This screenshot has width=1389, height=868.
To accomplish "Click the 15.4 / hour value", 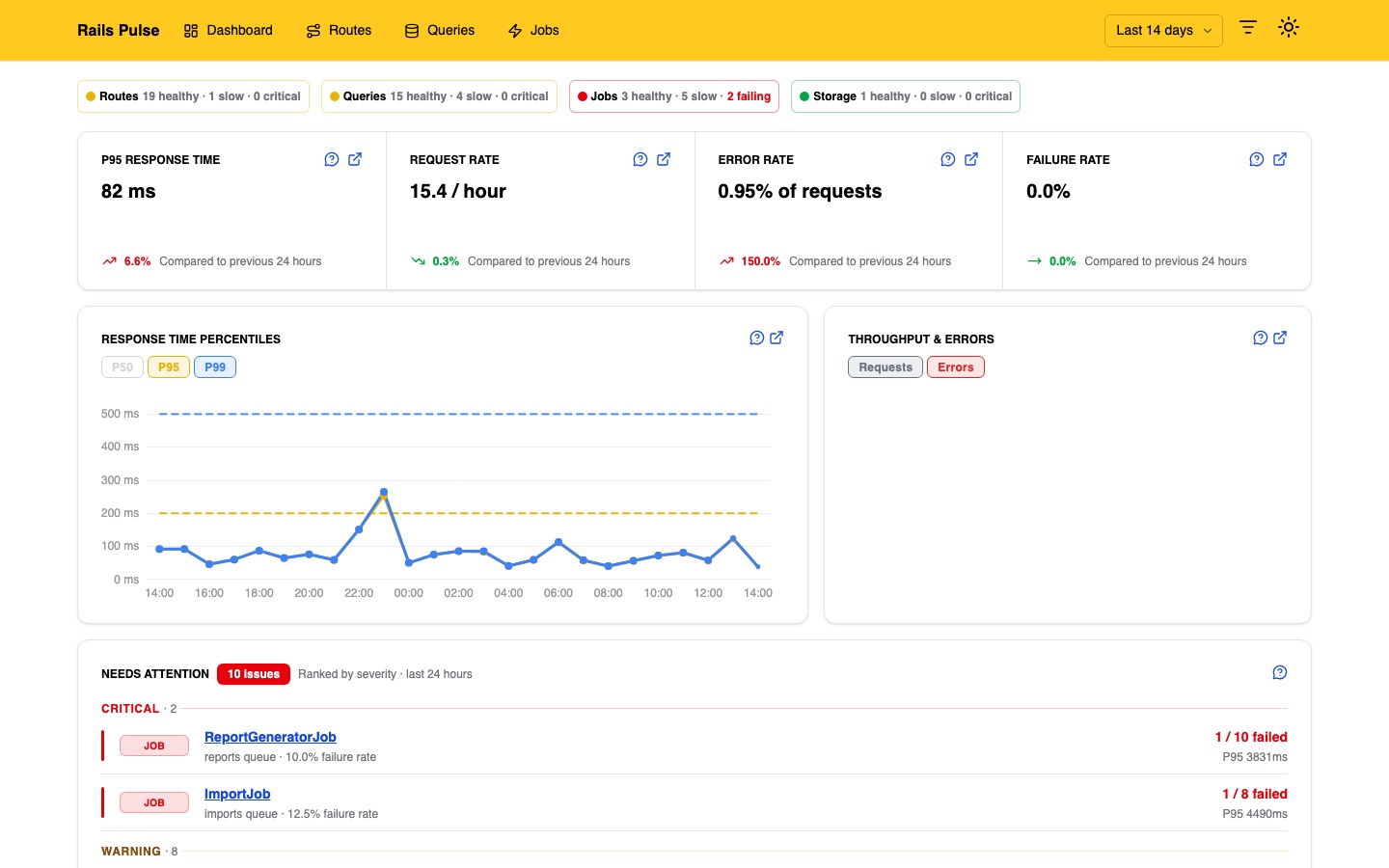I will coord(458,191).
